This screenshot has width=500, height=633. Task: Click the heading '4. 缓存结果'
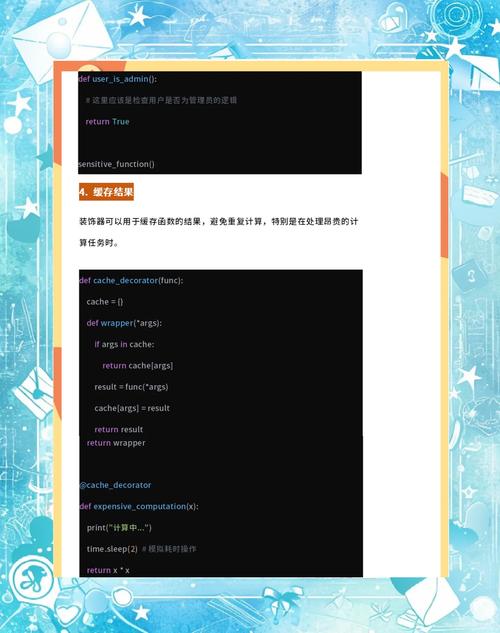pos(106,192)
